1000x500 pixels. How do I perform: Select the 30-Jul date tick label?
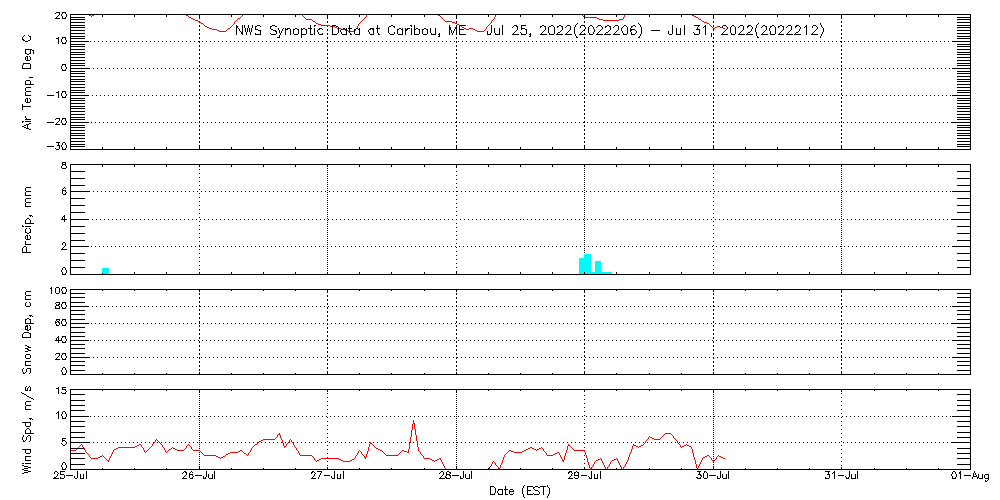click(x=713, y=477)
